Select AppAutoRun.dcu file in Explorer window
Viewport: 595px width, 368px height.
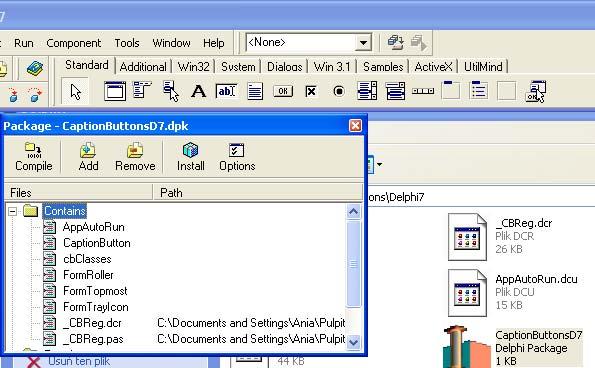tap(513, 293)
